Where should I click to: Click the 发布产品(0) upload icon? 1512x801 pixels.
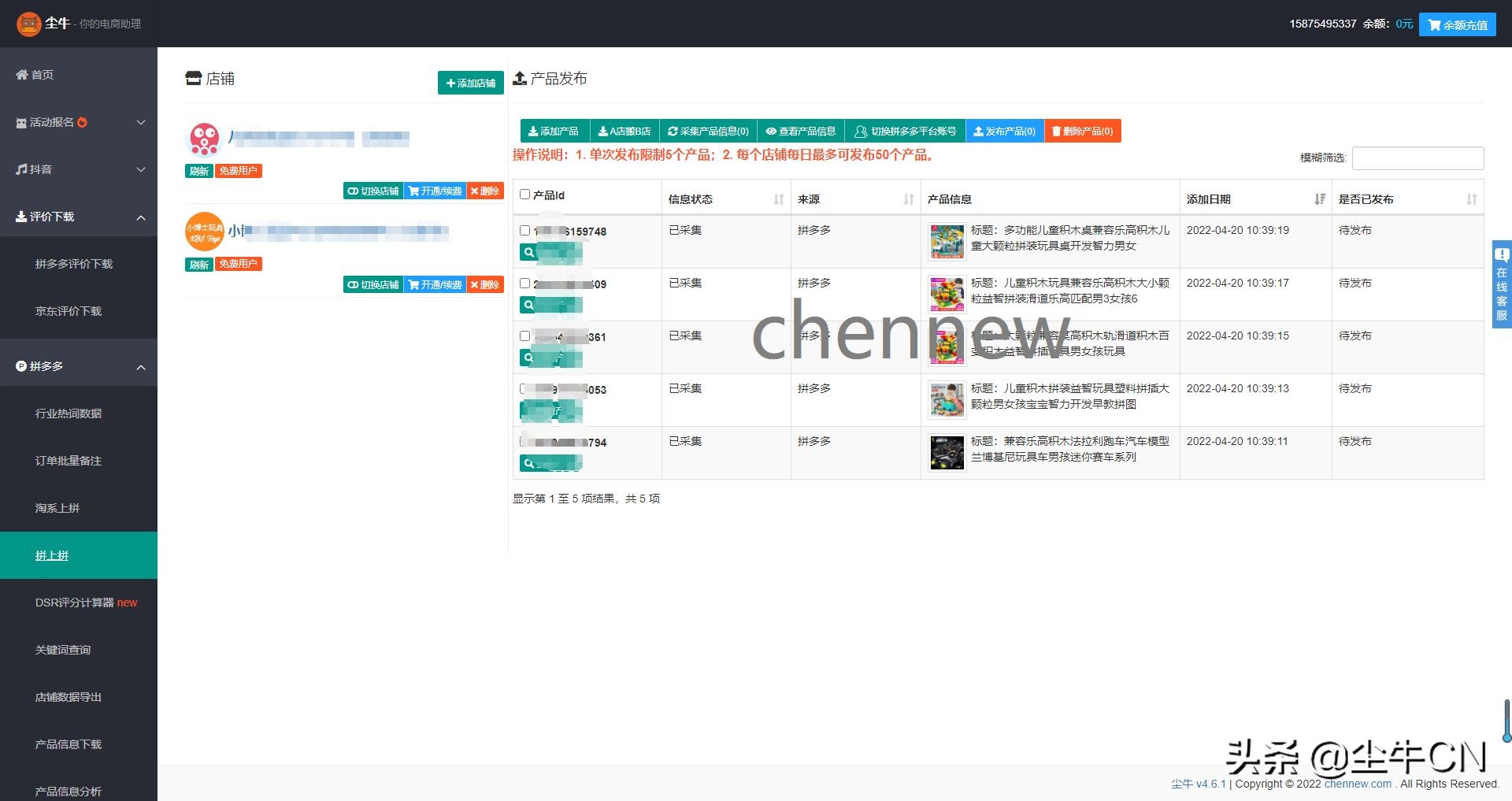pos(979,131)
